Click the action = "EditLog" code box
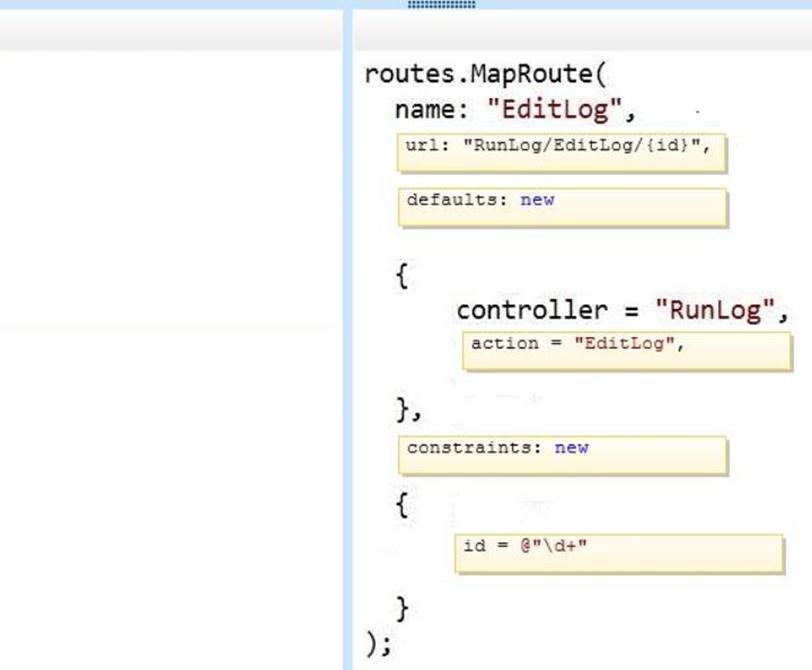812x670 pixels. tap(626, 351)
